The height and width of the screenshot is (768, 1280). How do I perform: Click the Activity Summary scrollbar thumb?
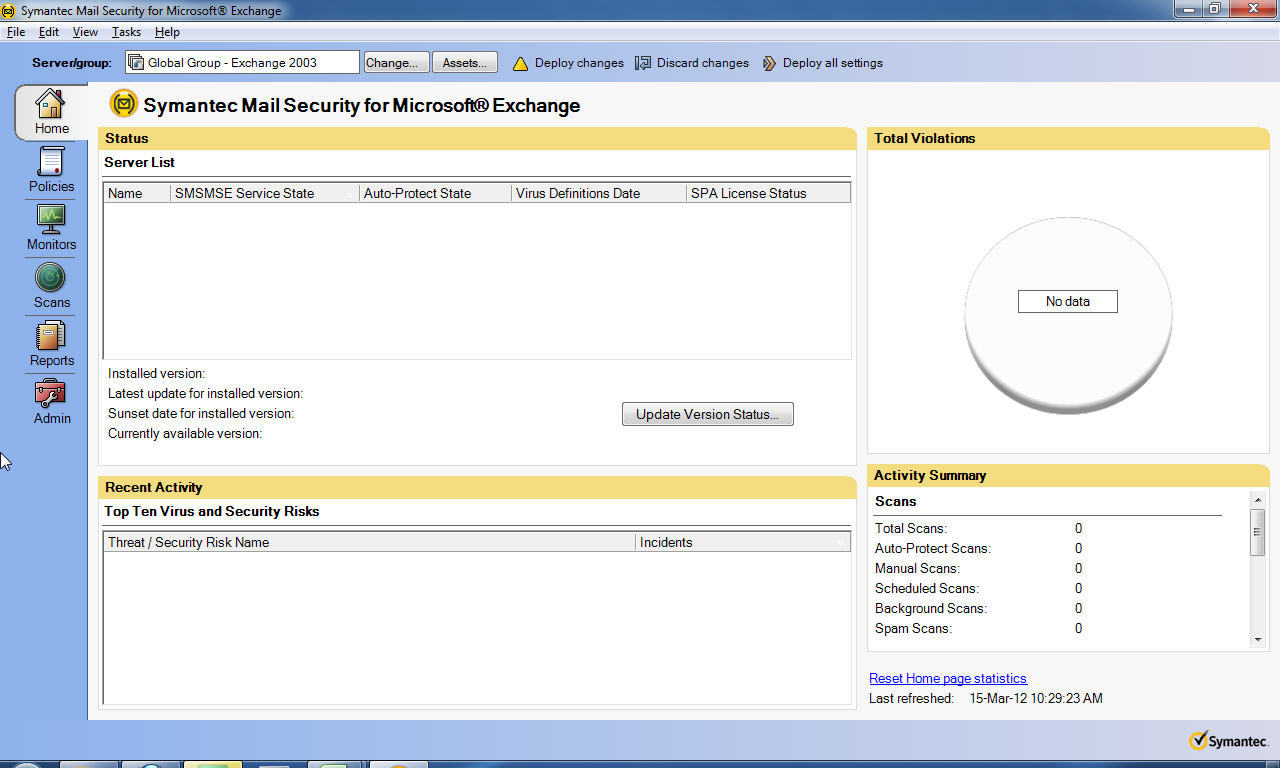click(1258, 532)
